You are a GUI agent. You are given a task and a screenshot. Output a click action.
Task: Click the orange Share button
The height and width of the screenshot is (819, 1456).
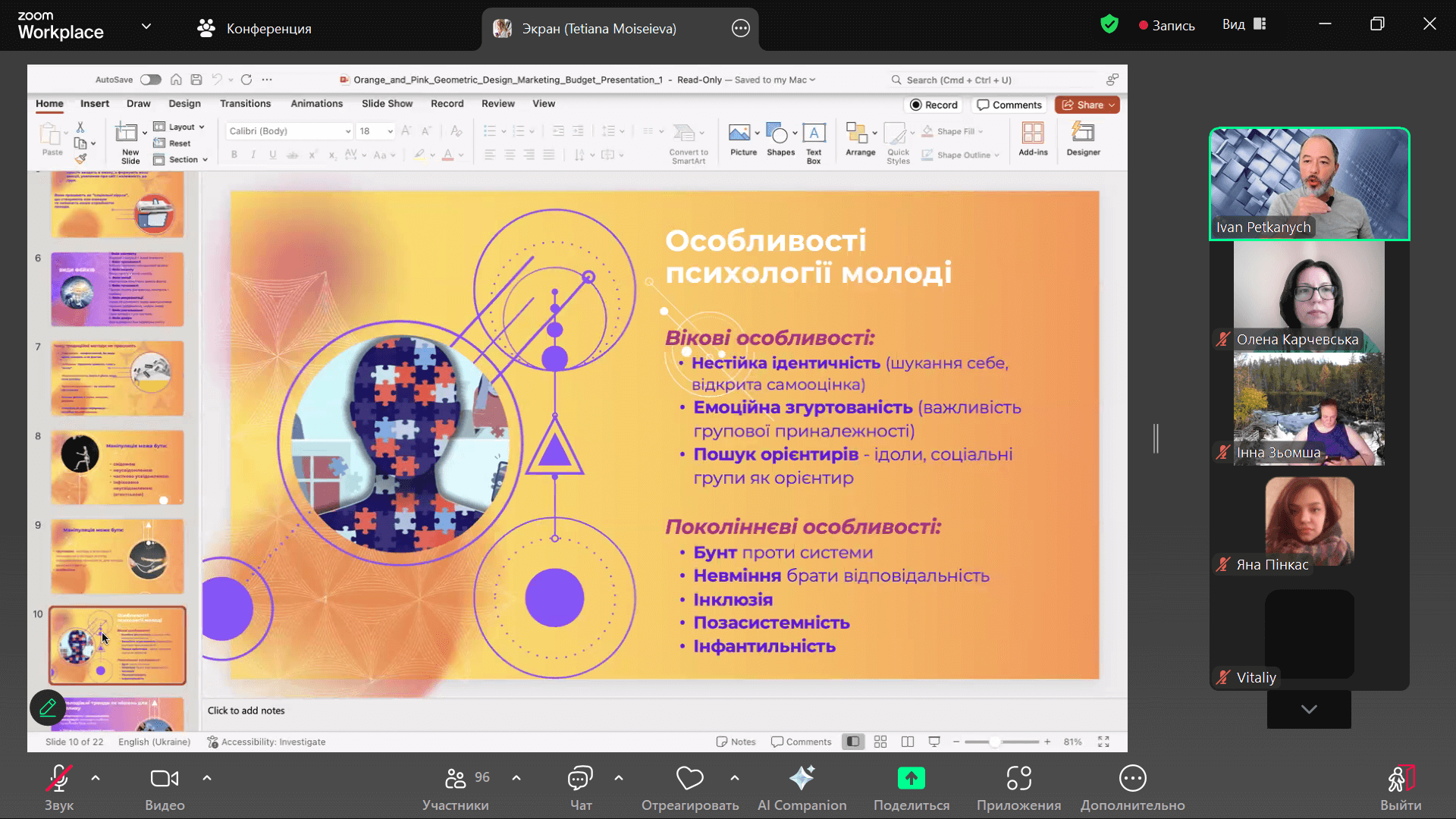(x=1087, y=105)
